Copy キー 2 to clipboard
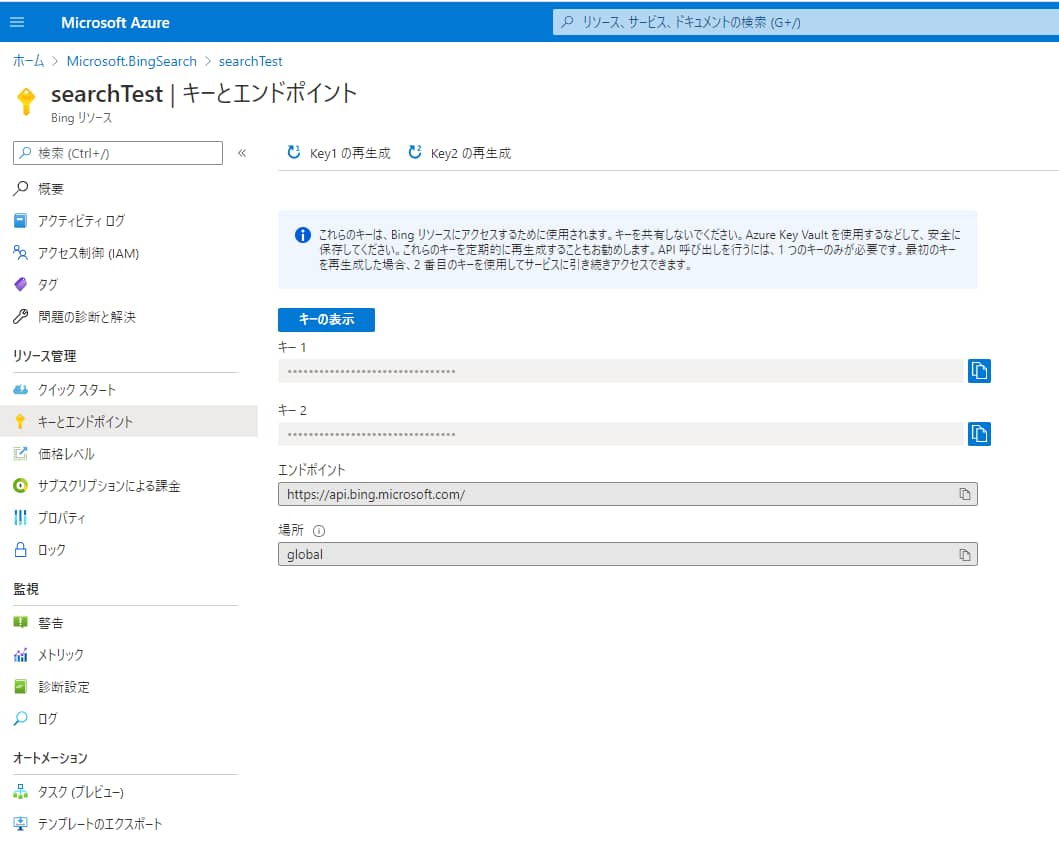 [979, 433]
